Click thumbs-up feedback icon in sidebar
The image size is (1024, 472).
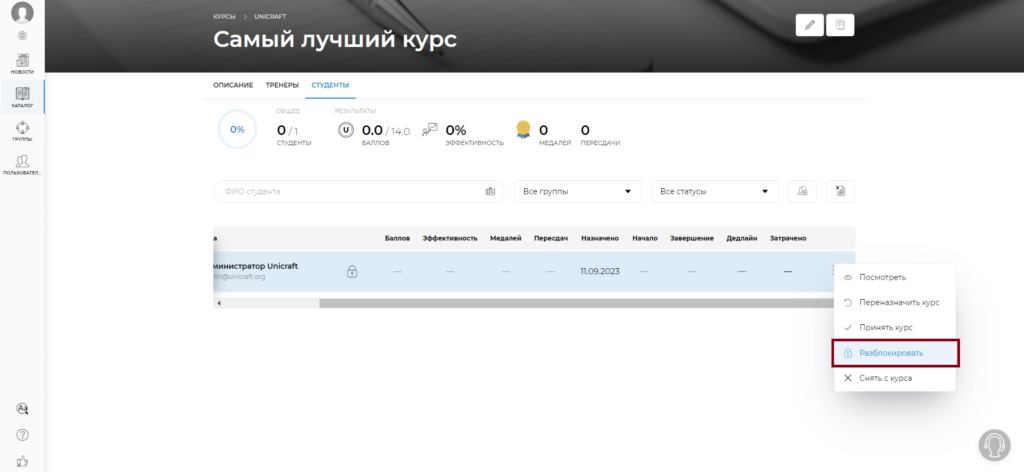(x=22, y=461)
